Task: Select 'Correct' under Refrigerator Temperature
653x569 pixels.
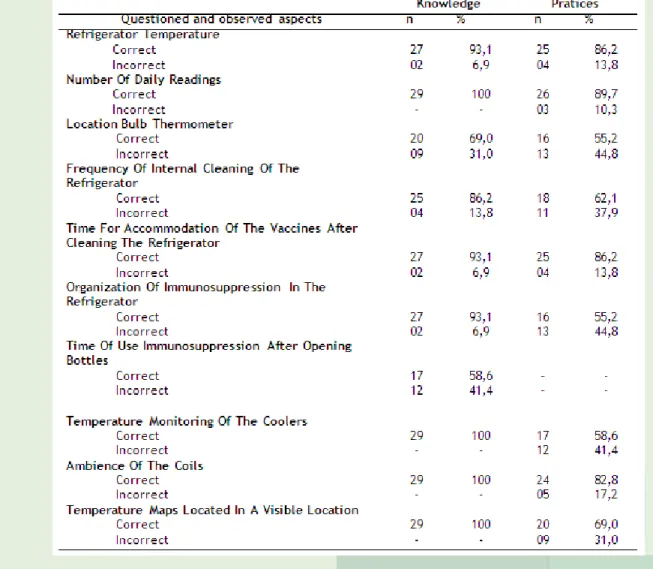Action: coord(134,50)
